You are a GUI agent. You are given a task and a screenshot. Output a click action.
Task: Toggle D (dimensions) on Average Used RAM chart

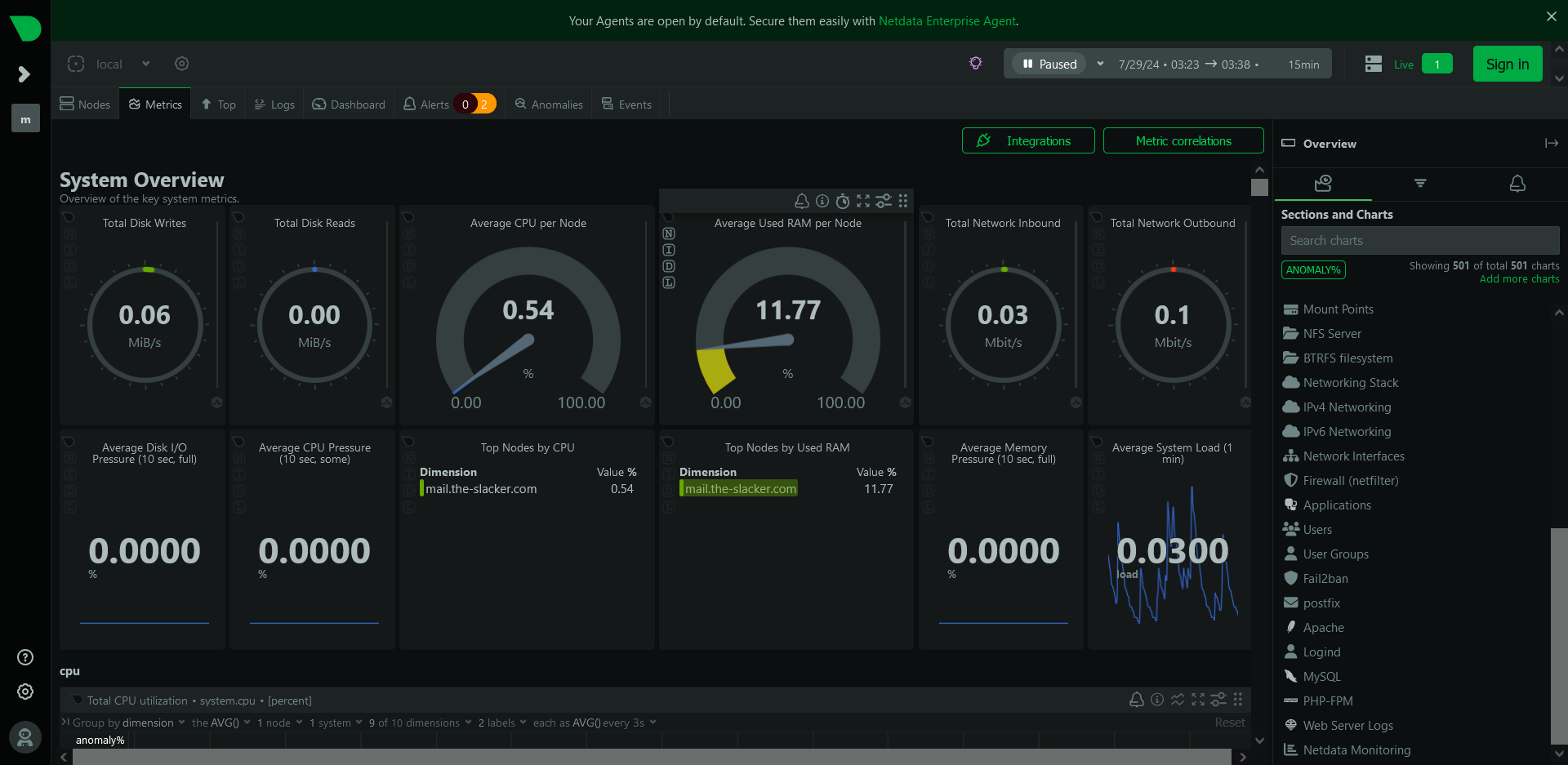click(669, 266)
